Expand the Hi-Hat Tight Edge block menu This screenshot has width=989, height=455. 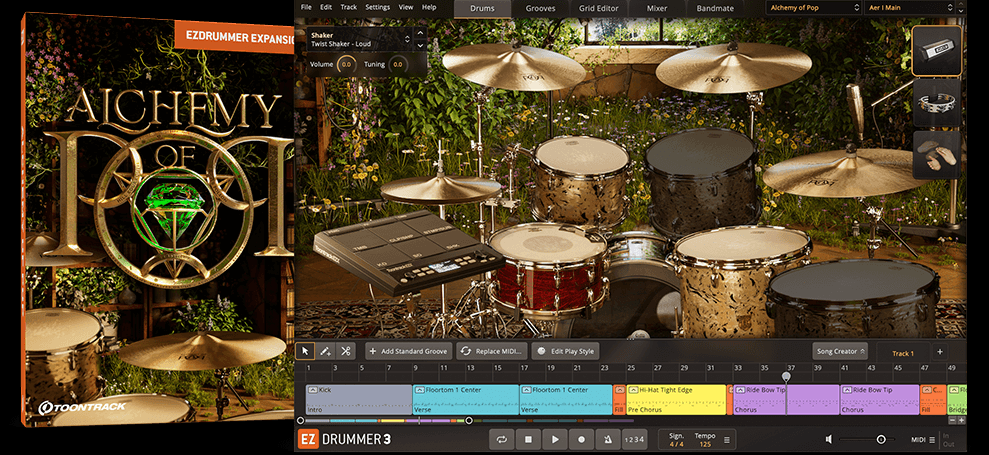coord(633,390)
